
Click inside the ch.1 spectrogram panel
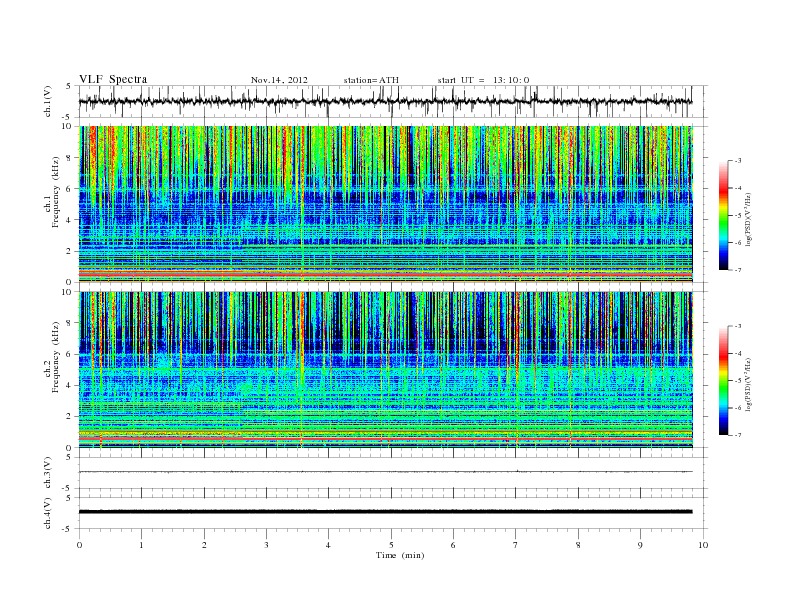pos(385,204)
